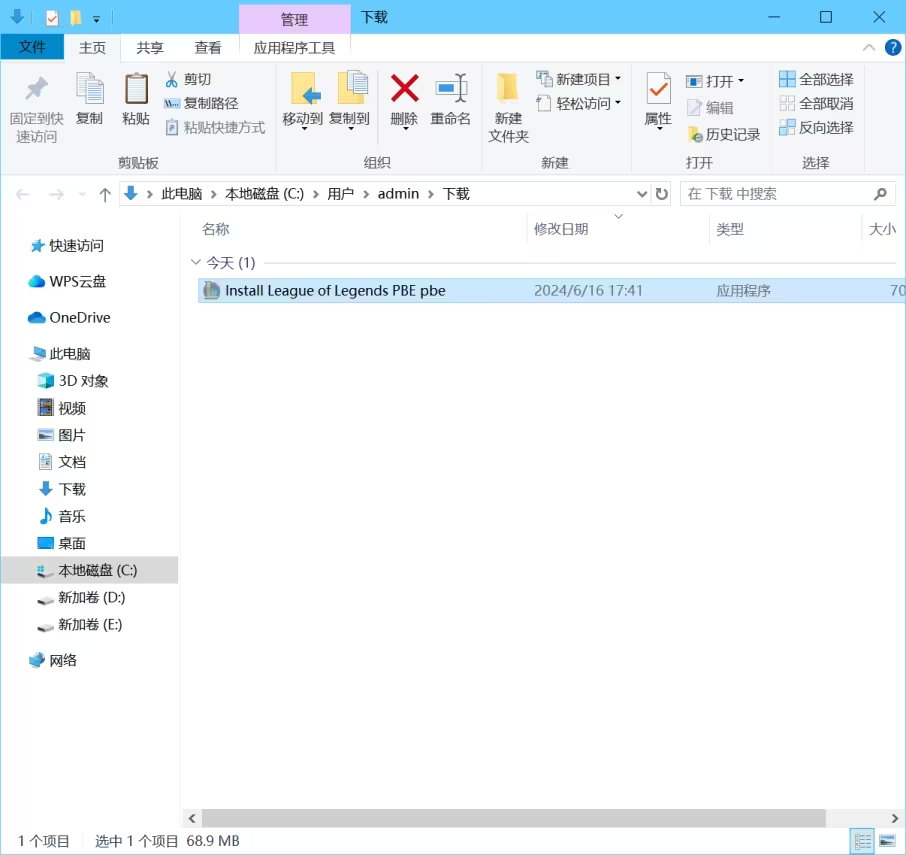
Task: Open WPS云盘 in the navigation pane
Action: pyautogui.click(x=67, y=281)
